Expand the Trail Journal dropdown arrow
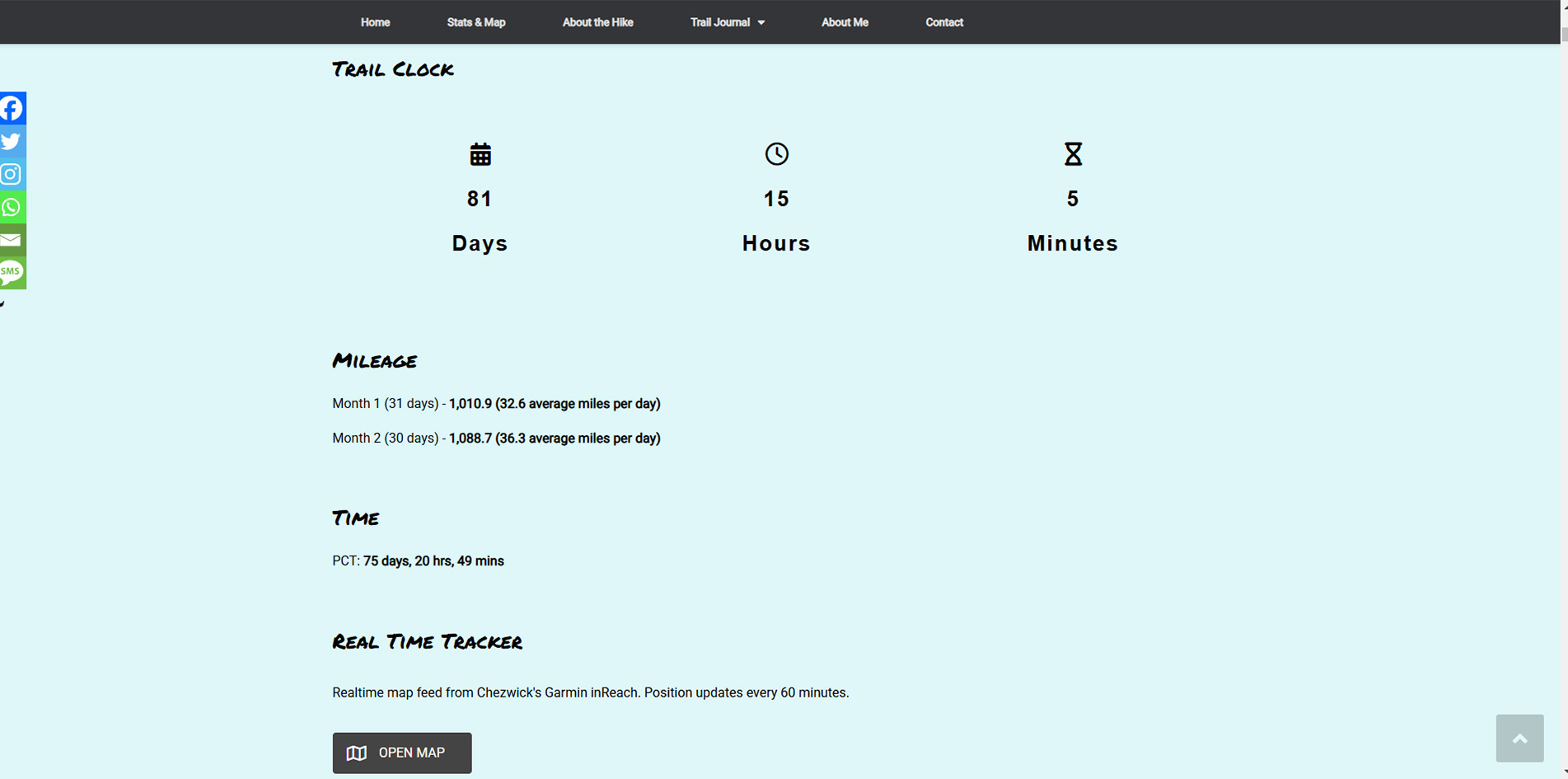 click(761, 23)
